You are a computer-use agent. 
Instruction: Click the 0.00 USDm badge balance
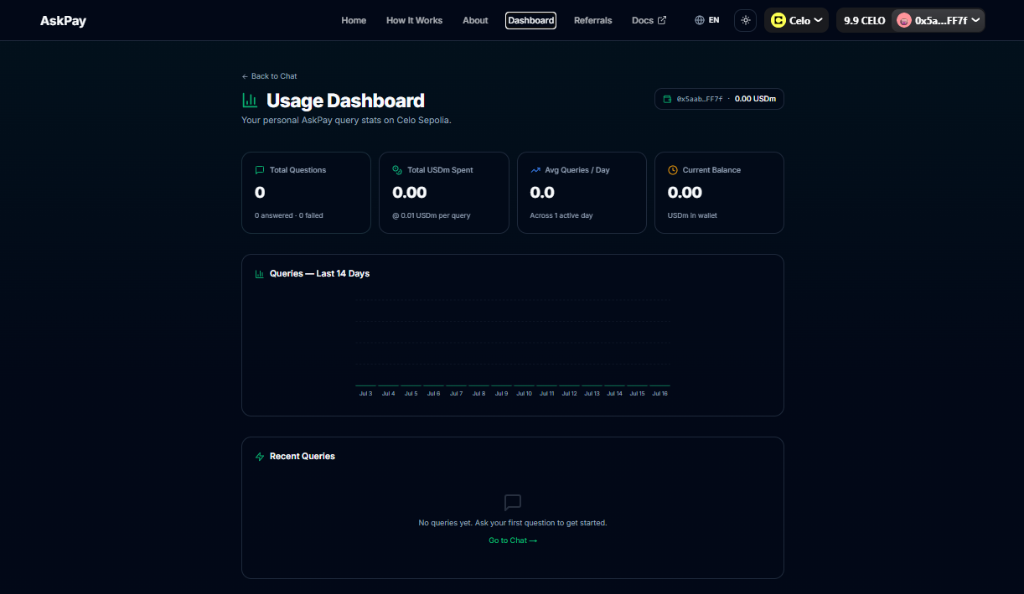point(755,99)
